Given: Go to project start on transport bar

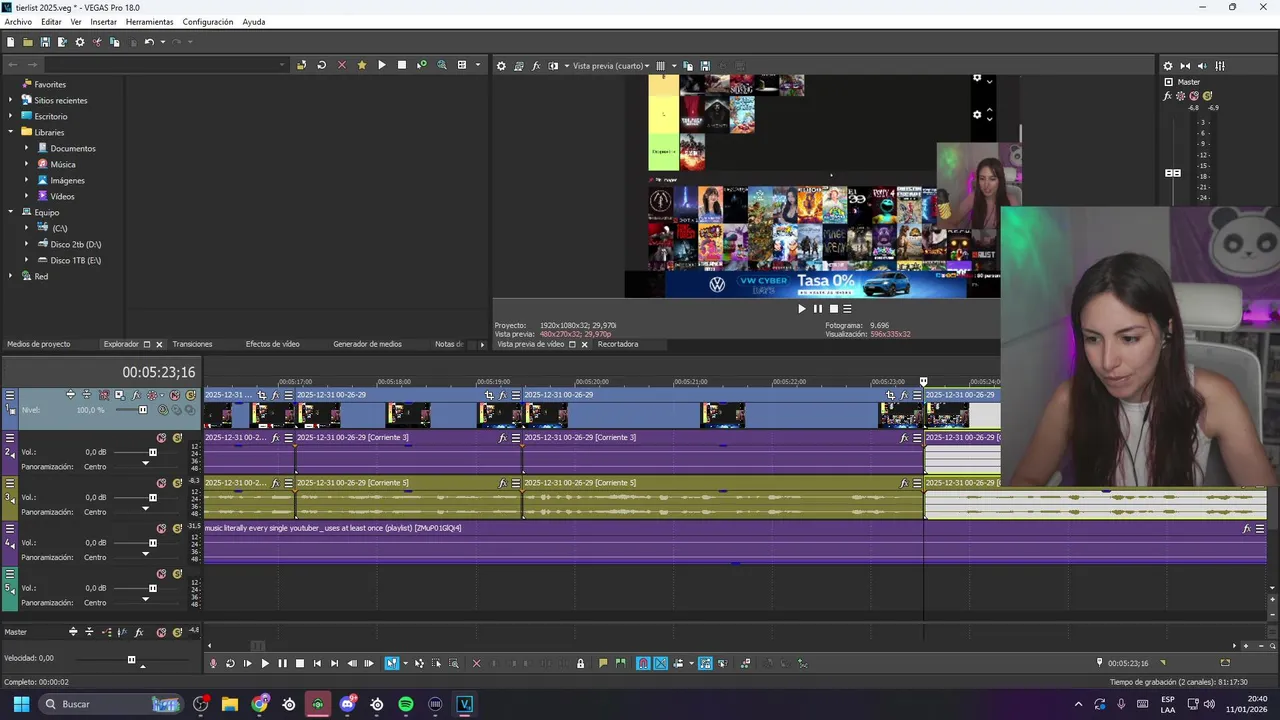Looking at the screenshot, I should point(317,663).
